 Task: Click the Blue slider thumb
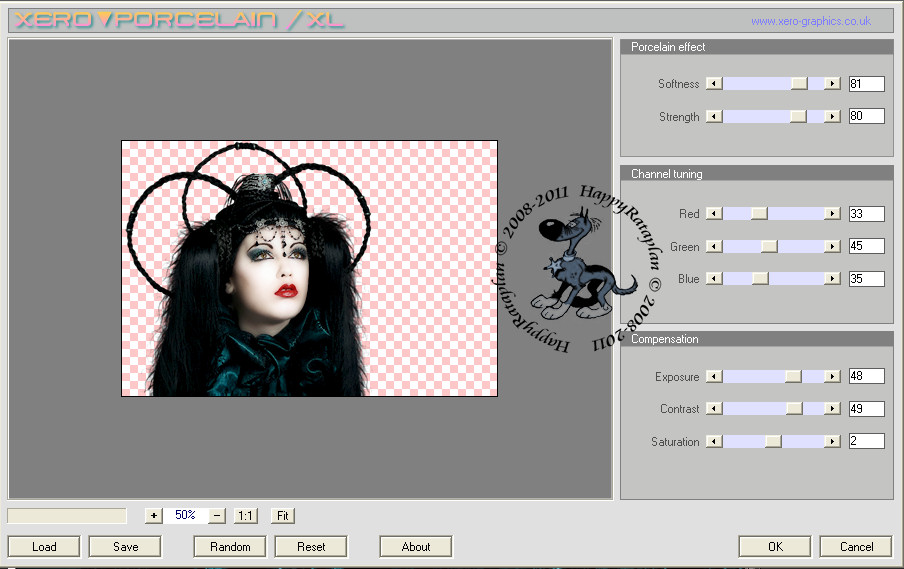pos(760,278)
